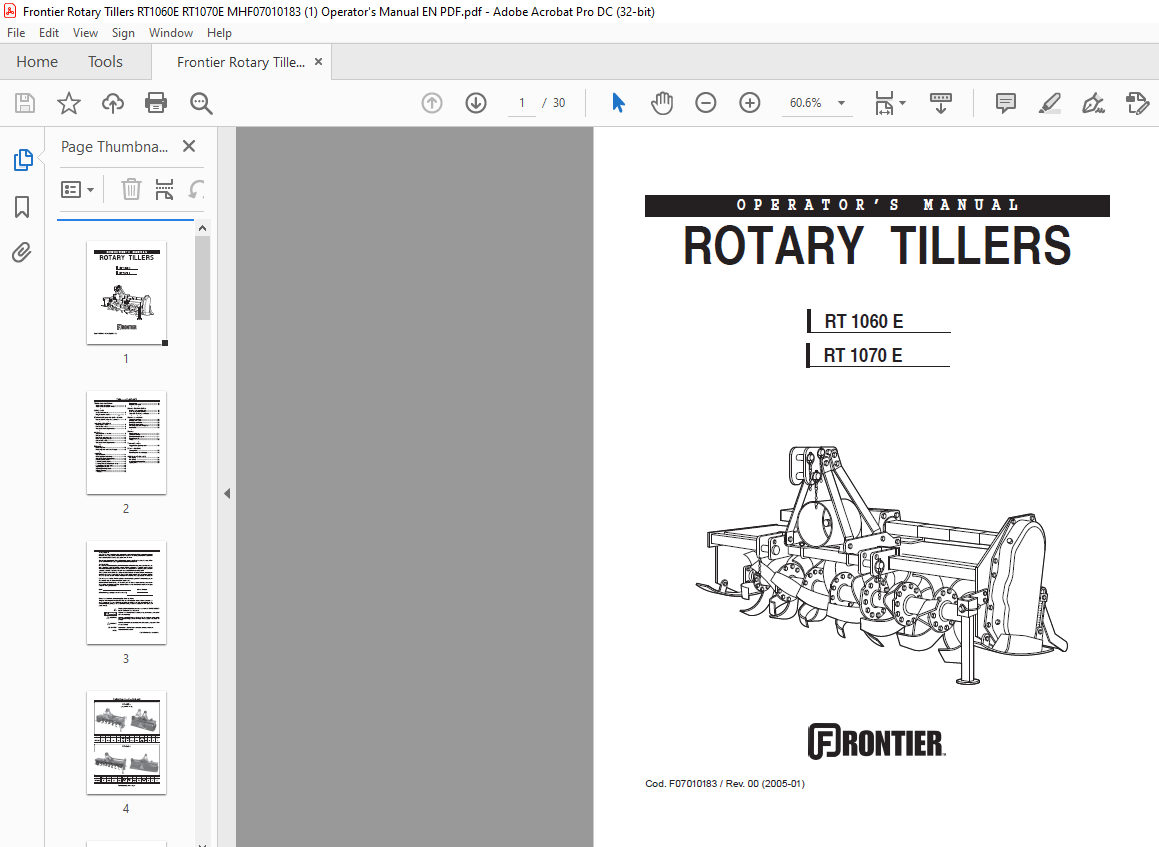The width and height of the screenshot is (1159, 847).
Task: Click thumbnail scrollbar up arrow
Action: [203, 228]
